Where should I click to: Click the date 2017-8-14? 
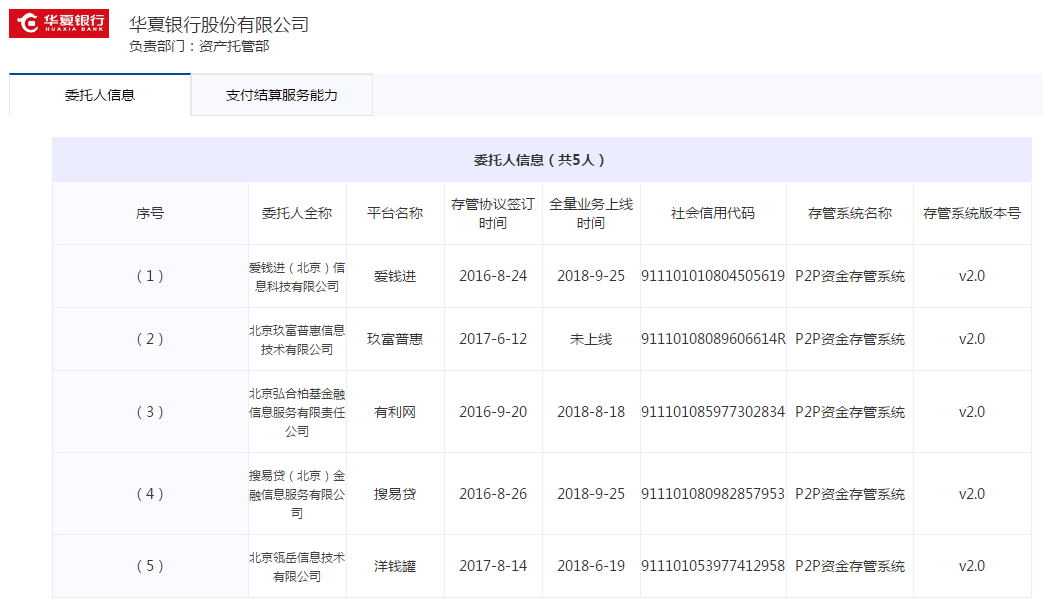pos(493,566)
